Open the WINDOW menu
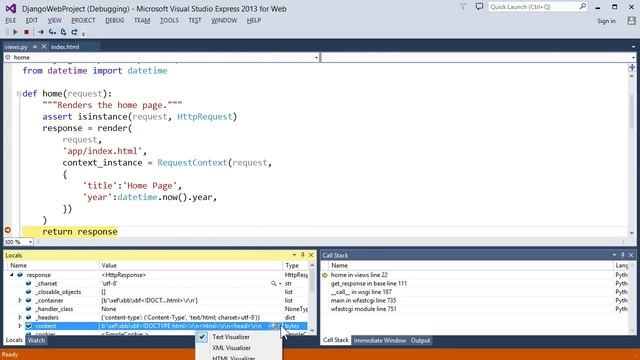Screen dimensions: 640x360 (x=224, y=20)
